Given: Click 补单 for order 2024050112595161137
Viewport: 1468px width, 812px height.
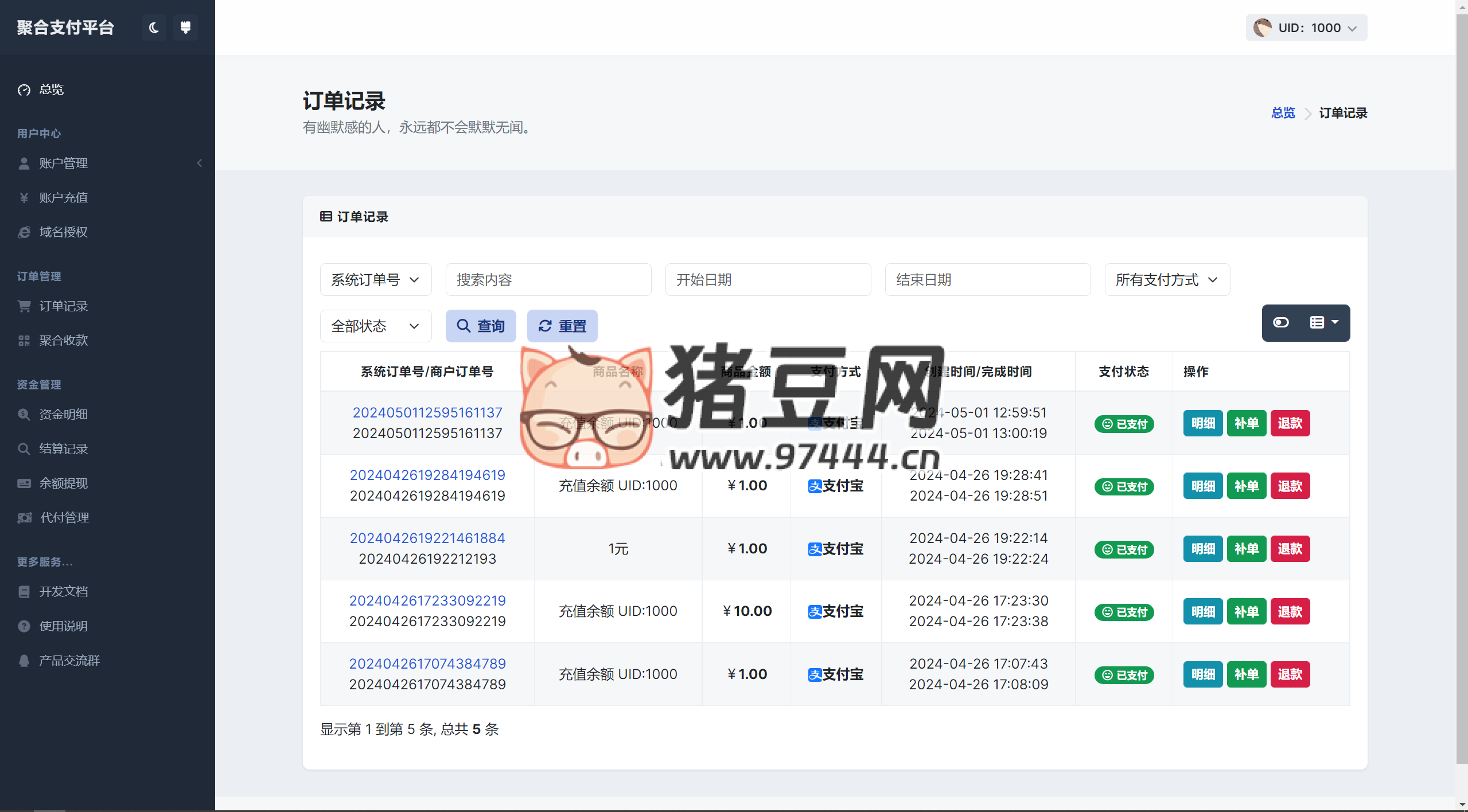Looking at the screenshot, I should pyautogui.click(x=1247, y=423).
